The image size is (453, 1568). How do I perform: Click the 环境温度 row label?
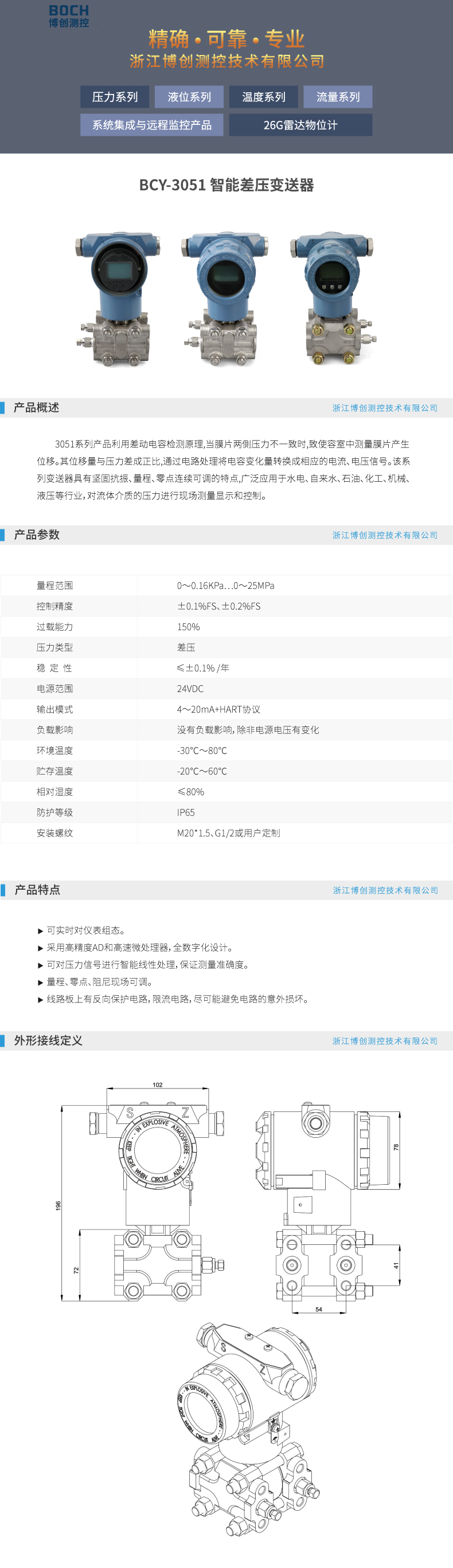point(55,750)
